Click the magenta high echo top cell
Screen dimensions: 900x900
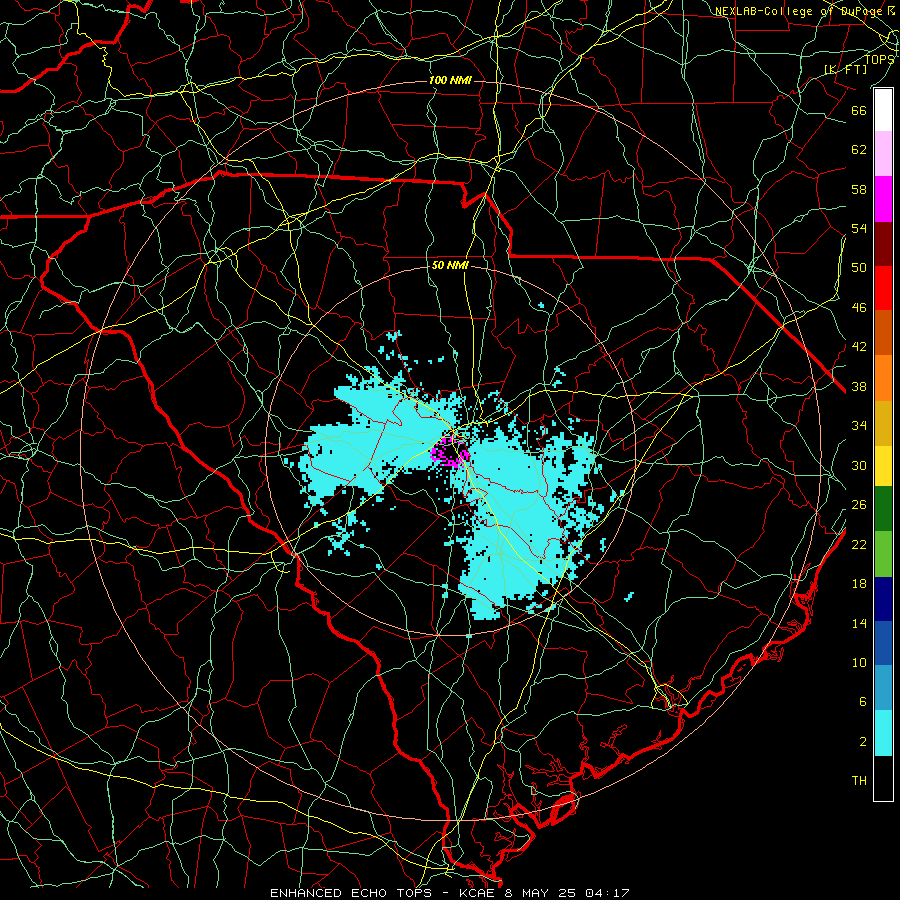coord(449,453)
